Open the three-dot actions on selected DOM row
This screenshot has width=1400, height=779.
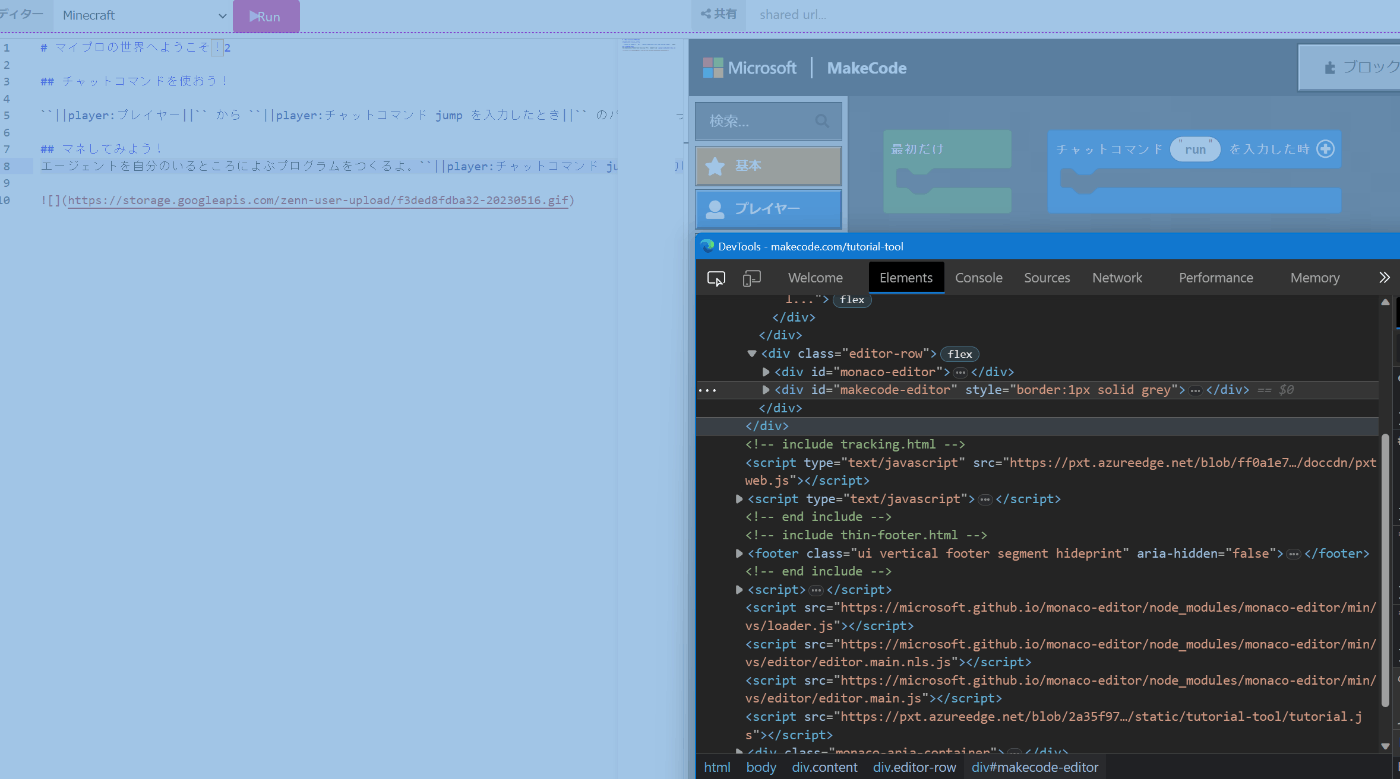(707, 390)
